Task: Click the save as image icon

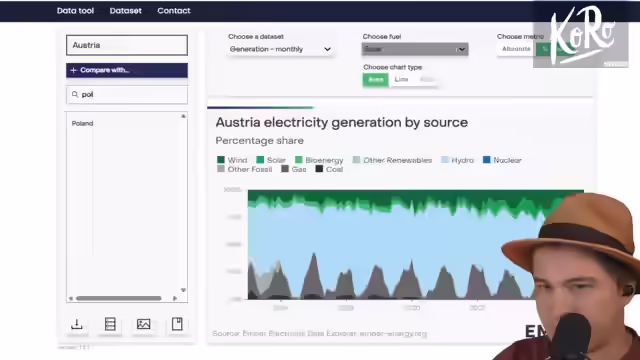Action: click(143, 324)
